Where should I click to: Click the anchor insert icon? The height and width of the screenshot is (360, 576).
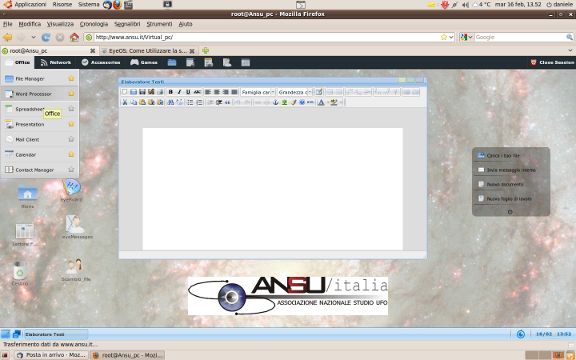[276, 102]
